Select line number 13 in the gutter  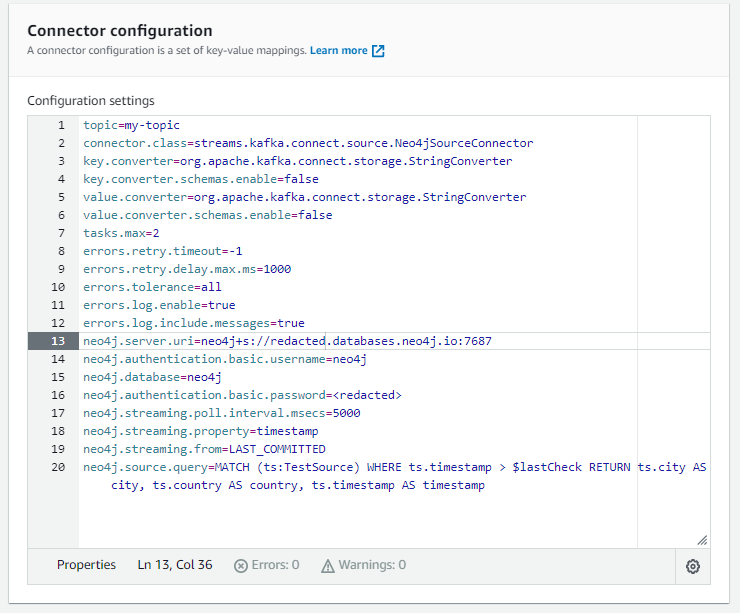(x=60, y=341)
